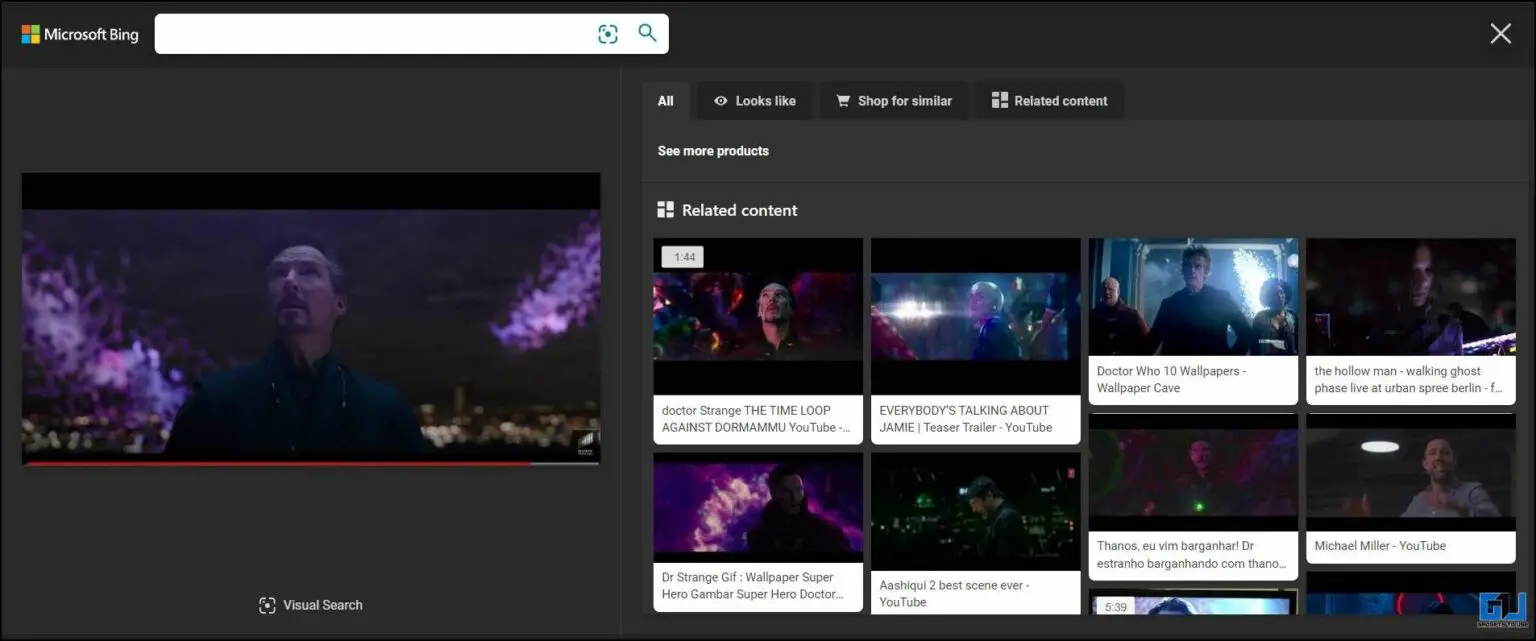Click the Visual Search icon below the image
This screenshot has height=641, width=1536.
point(267,605)
